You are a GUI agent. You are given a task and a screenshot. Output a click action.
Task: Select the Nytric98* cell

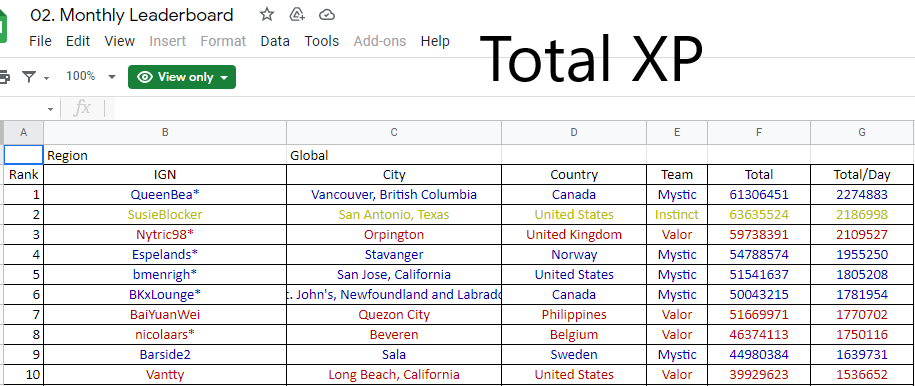coord(165,235)
